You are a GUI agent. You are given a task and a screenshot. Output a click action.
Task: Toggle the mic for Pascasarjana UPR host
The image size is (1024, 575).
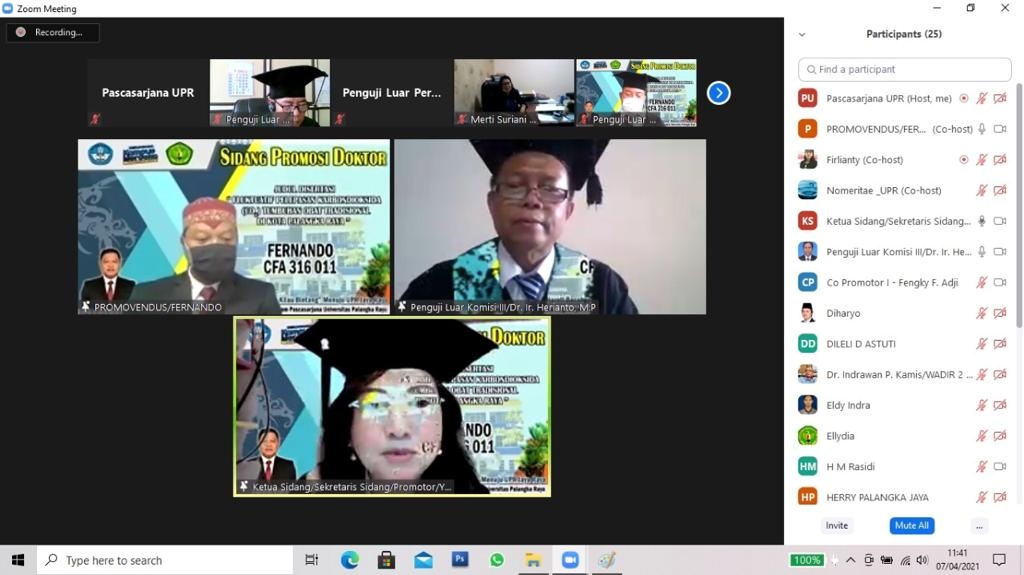pos(982,99)
